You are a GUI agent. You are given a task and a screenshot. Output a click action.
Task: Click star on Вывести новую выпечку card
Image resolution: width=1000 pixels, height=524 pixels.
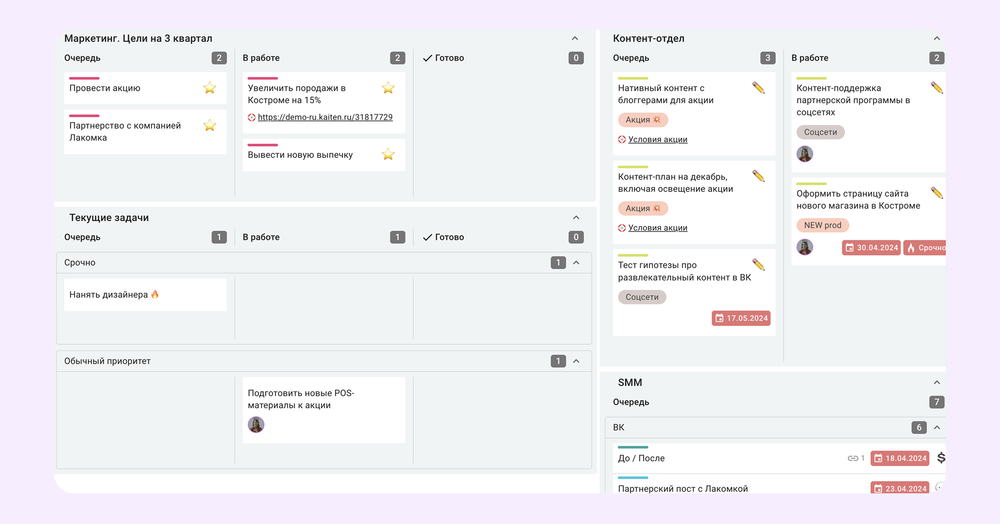click(388, 155)
